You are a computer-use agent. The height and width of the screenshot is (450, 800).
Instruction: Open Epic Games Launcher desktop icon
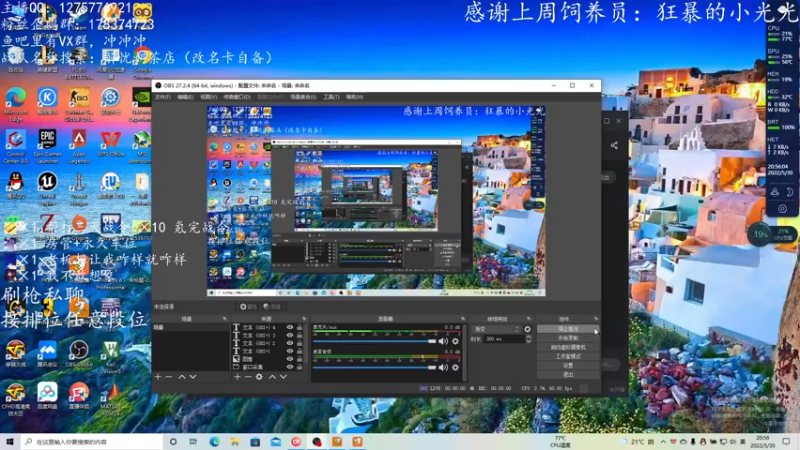pyautogui.click(x=47, y=147)
